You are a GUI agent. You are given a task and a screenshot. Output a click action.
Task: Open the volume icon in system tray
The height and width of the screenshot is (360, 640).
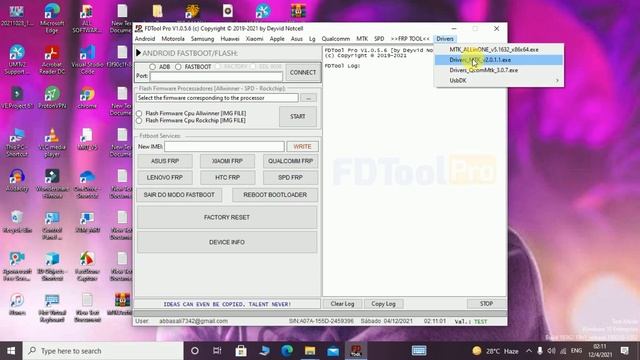coord(551,351)
